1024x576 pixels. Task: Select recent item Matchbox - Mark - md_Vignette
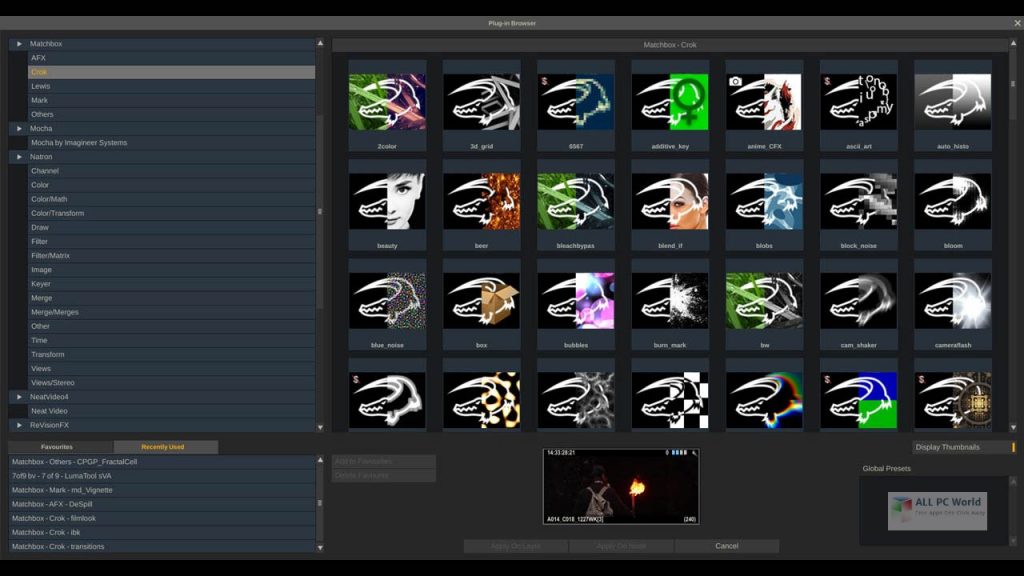tap(162, 490)
